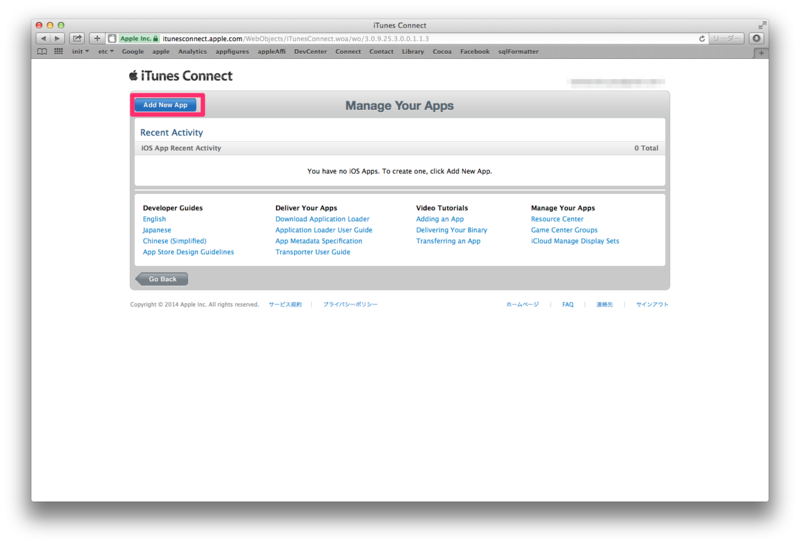Open iCloud Manage Display Sets link
Viewport: 800px width, 545px height.
pyautogui.click(x=575, y=241)
